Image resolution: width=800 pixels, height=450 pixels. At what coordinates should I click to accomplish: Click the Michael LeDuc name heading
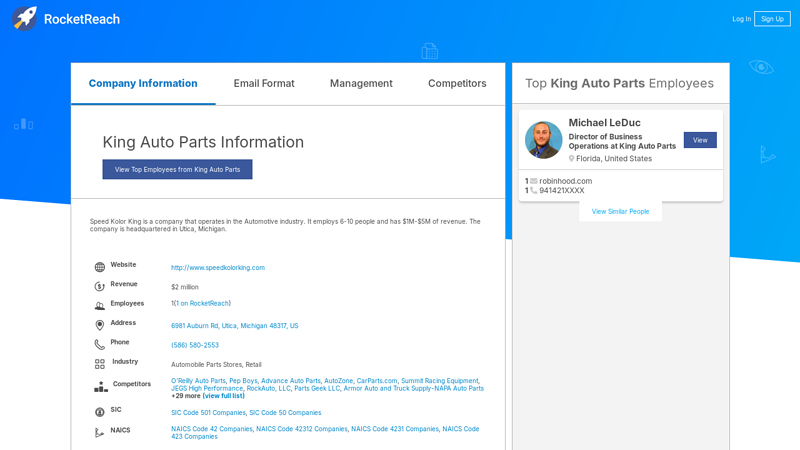pyautogui.click(x=605, y=122)
